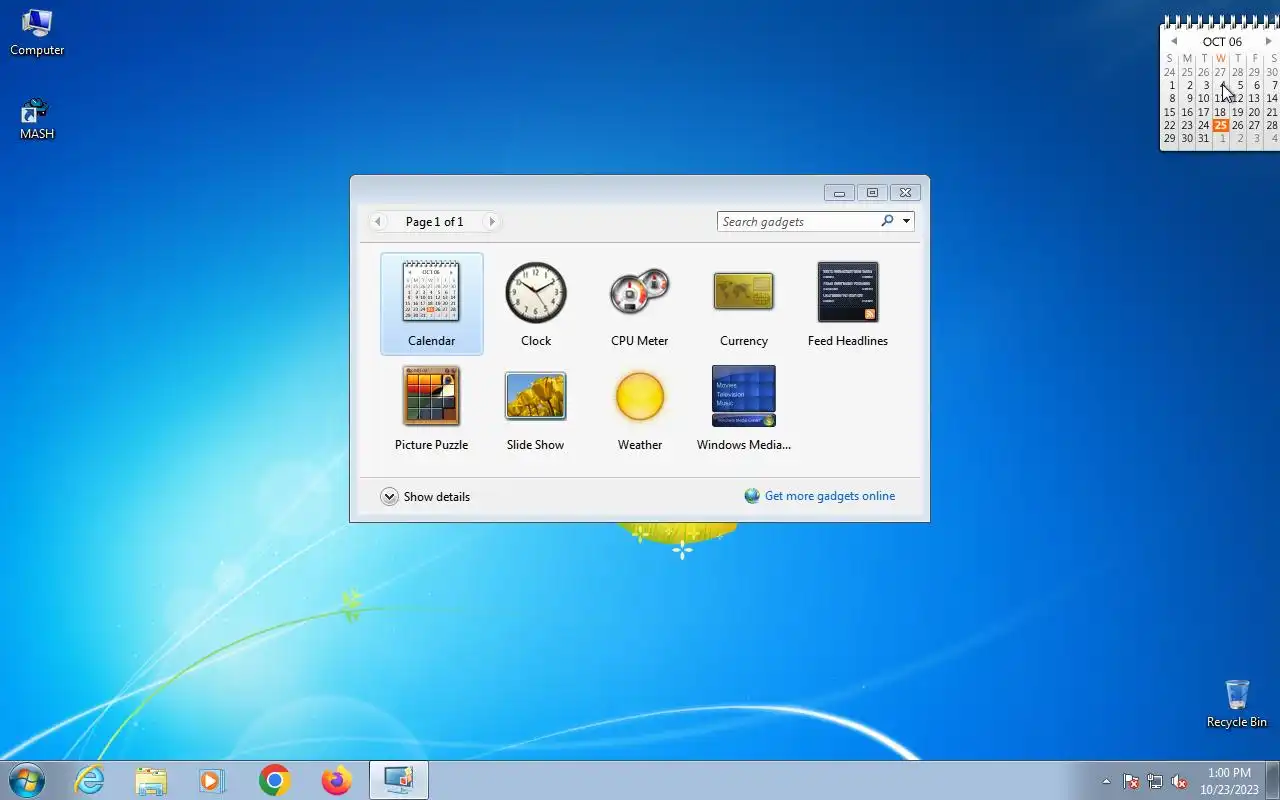
Task: Go to previous gadget gallery page
Action: click(x=378, y=222)
